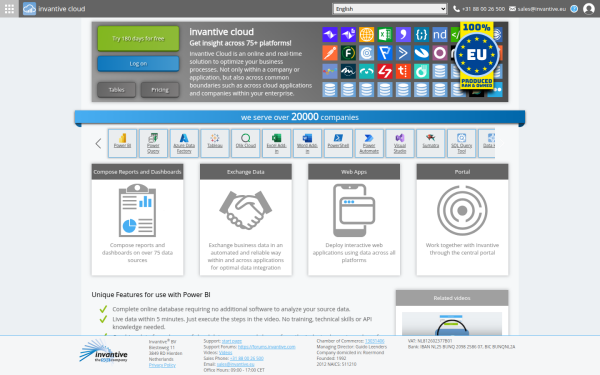The height and width of the screenshot is (375, 600).
Task: Select the Sumatra carousel tile
Action: pyautogui.click(x=430, y=143)
